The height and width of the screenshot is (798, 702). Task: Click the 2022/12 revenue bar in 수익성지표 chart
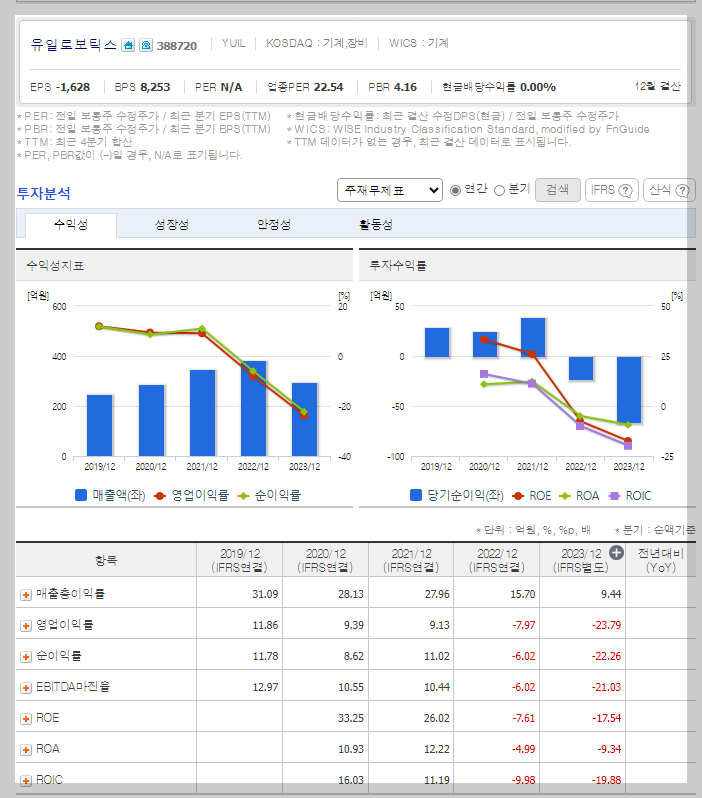pos(254,409)
